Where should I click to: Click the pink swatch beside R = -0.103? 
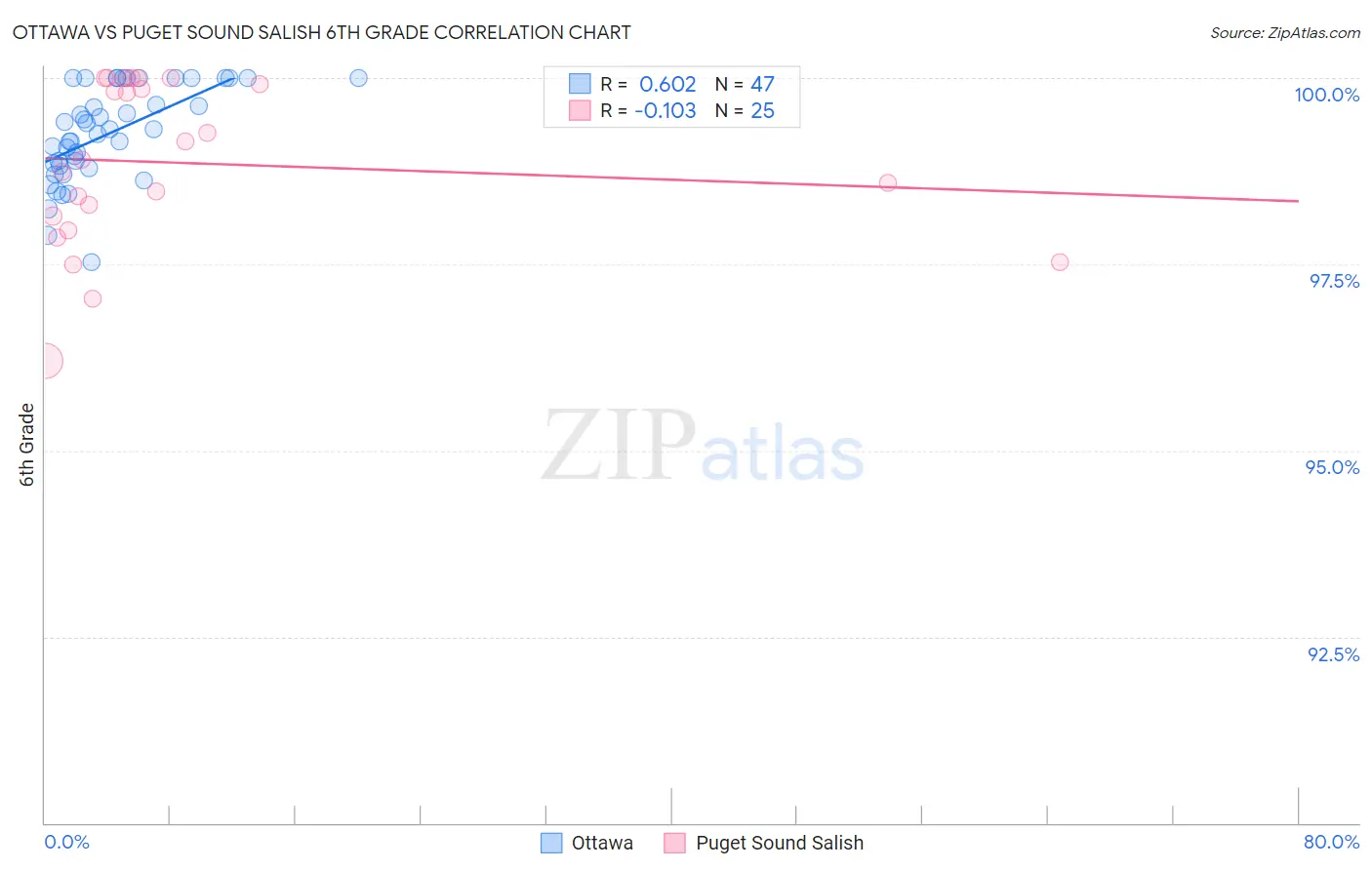click(580, 110)
